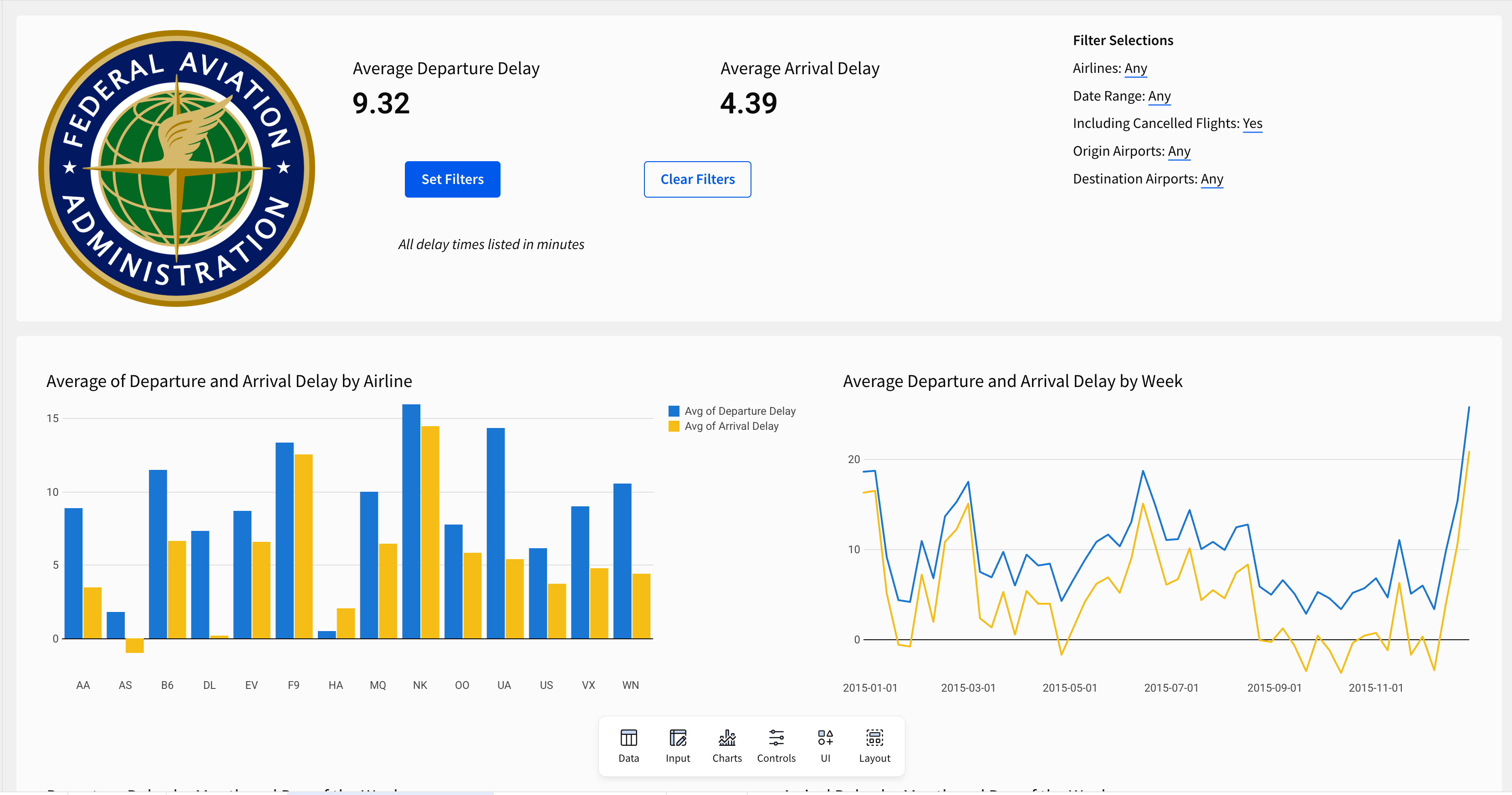Click the Airlines Any filter link
1512x795 pixels.
[1135, 69]
